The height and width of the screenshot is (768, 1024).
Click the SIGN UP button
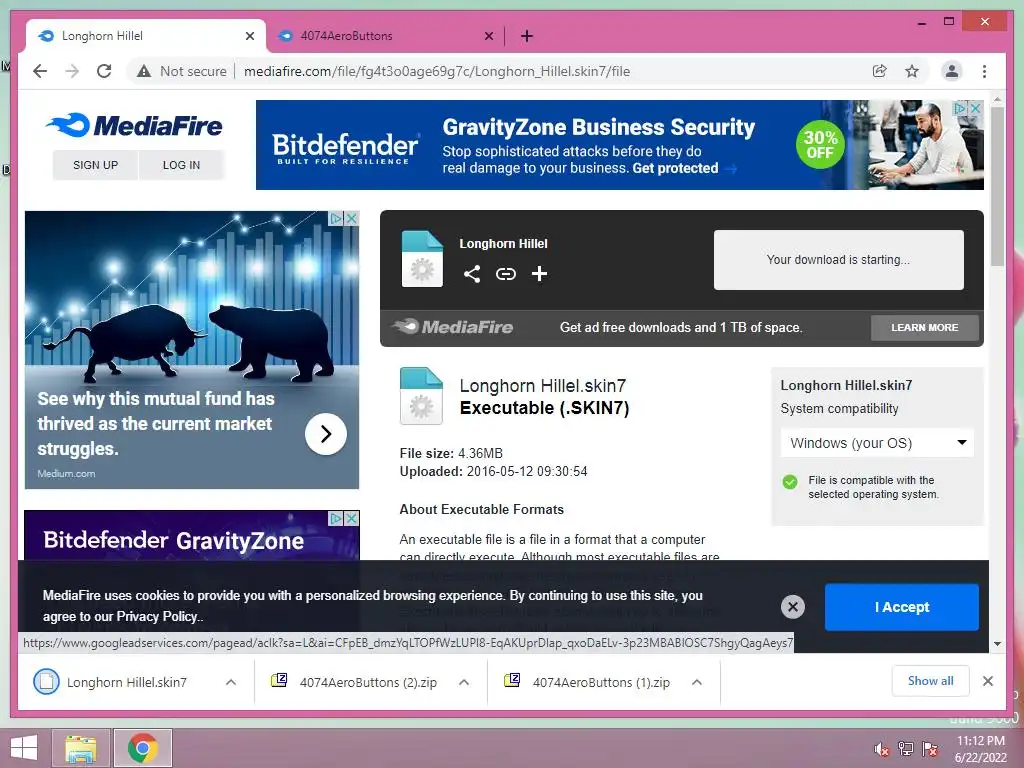(95, 165)
